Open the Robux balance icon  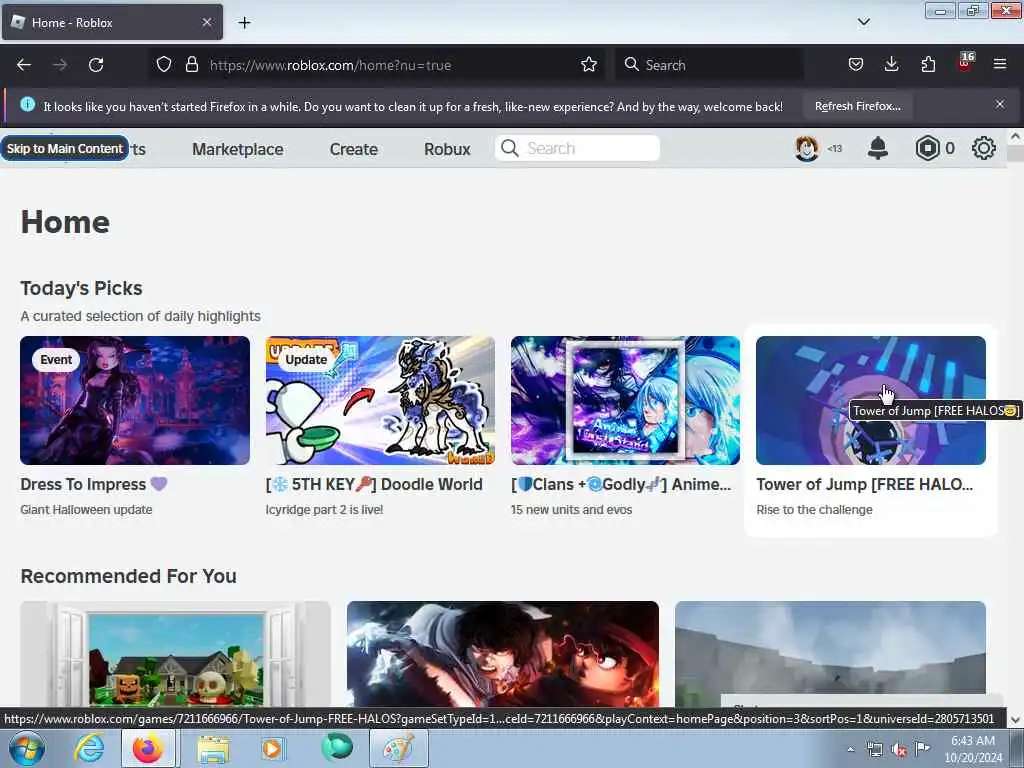tap(927, 149)
